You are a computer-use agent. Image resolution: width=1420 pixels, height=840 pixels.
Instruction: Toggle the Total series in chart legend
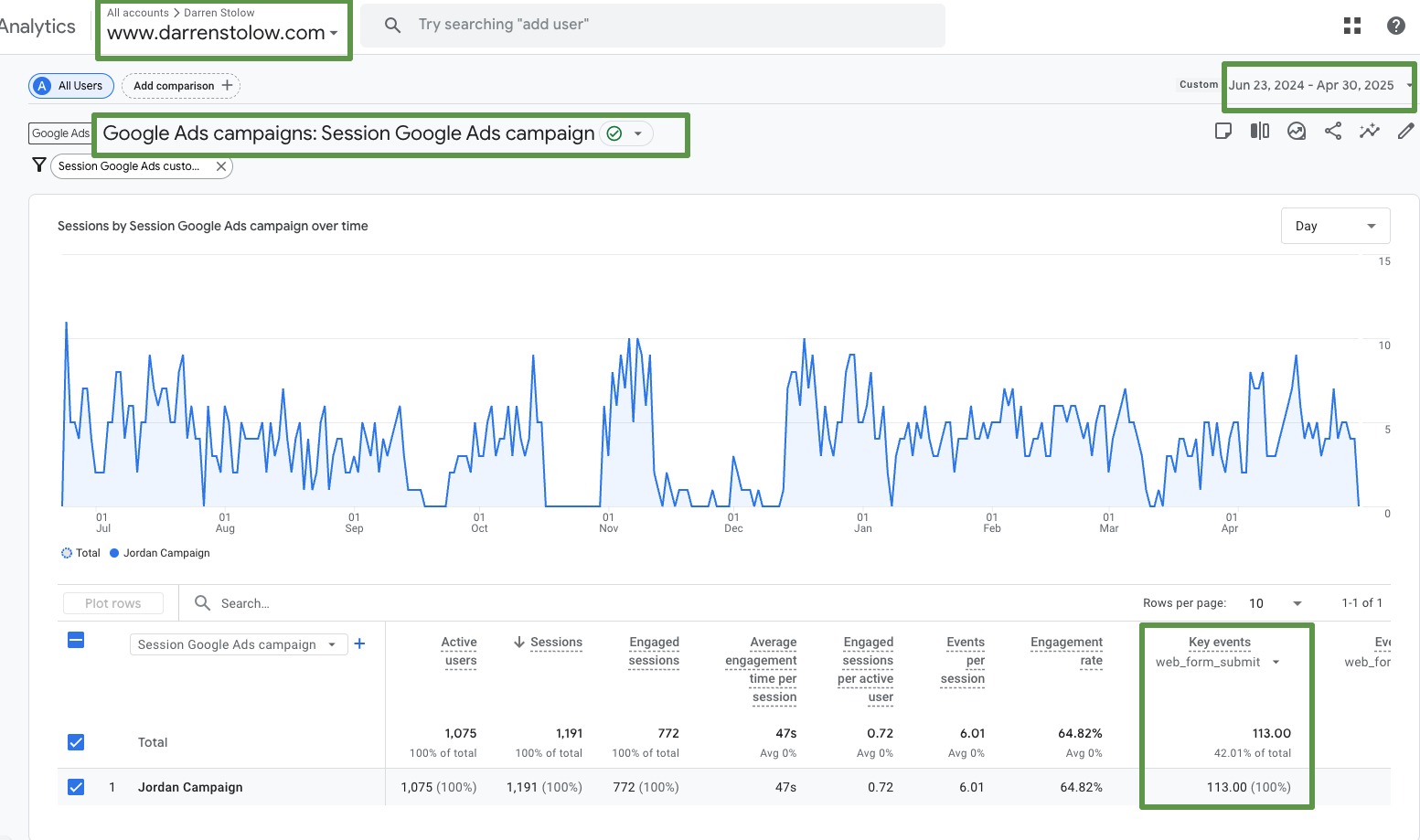80,553
